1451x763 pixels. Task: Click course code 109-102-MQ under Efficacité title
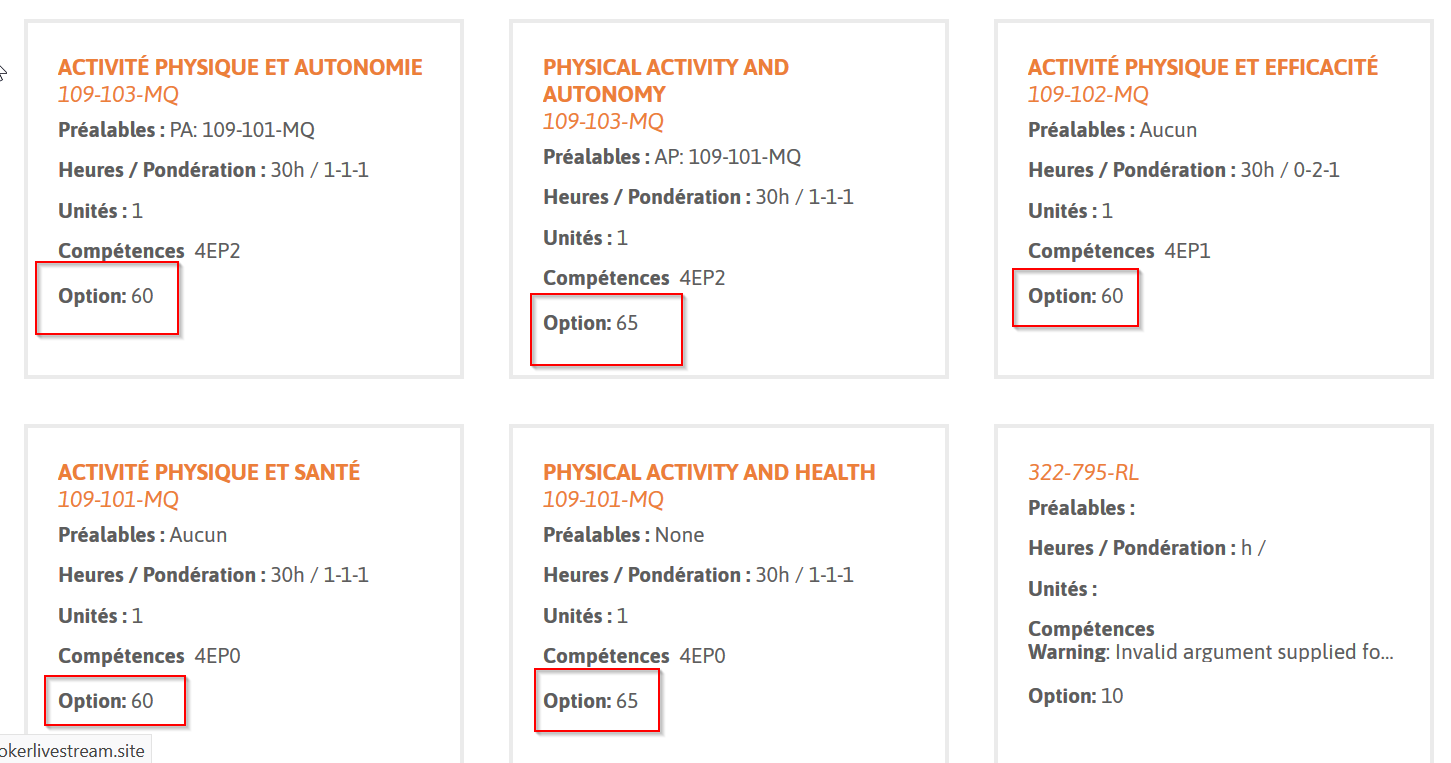pyautogui.click(x=1088, y=95)
